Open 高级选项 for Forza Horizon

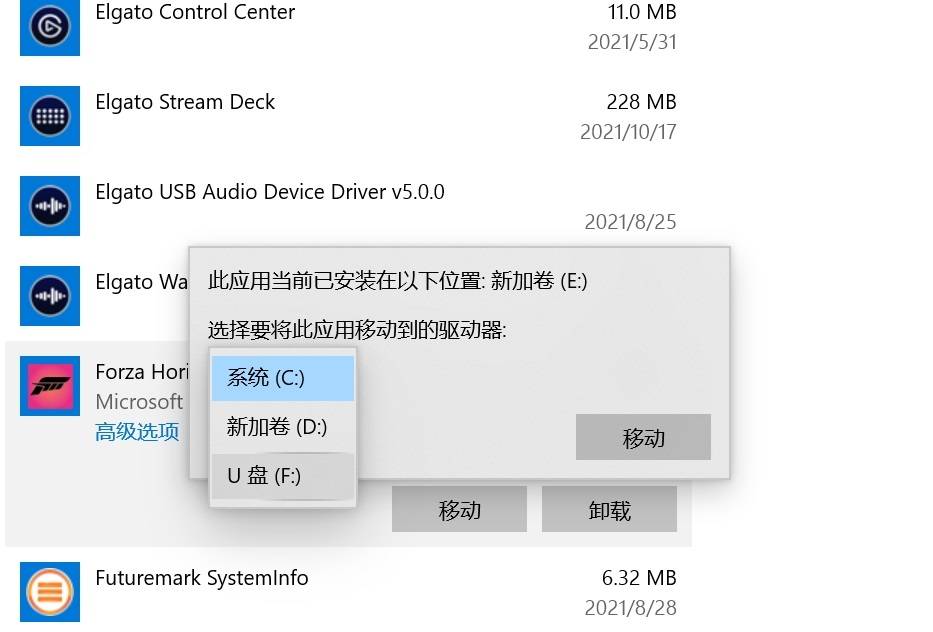tap(136, 432)
